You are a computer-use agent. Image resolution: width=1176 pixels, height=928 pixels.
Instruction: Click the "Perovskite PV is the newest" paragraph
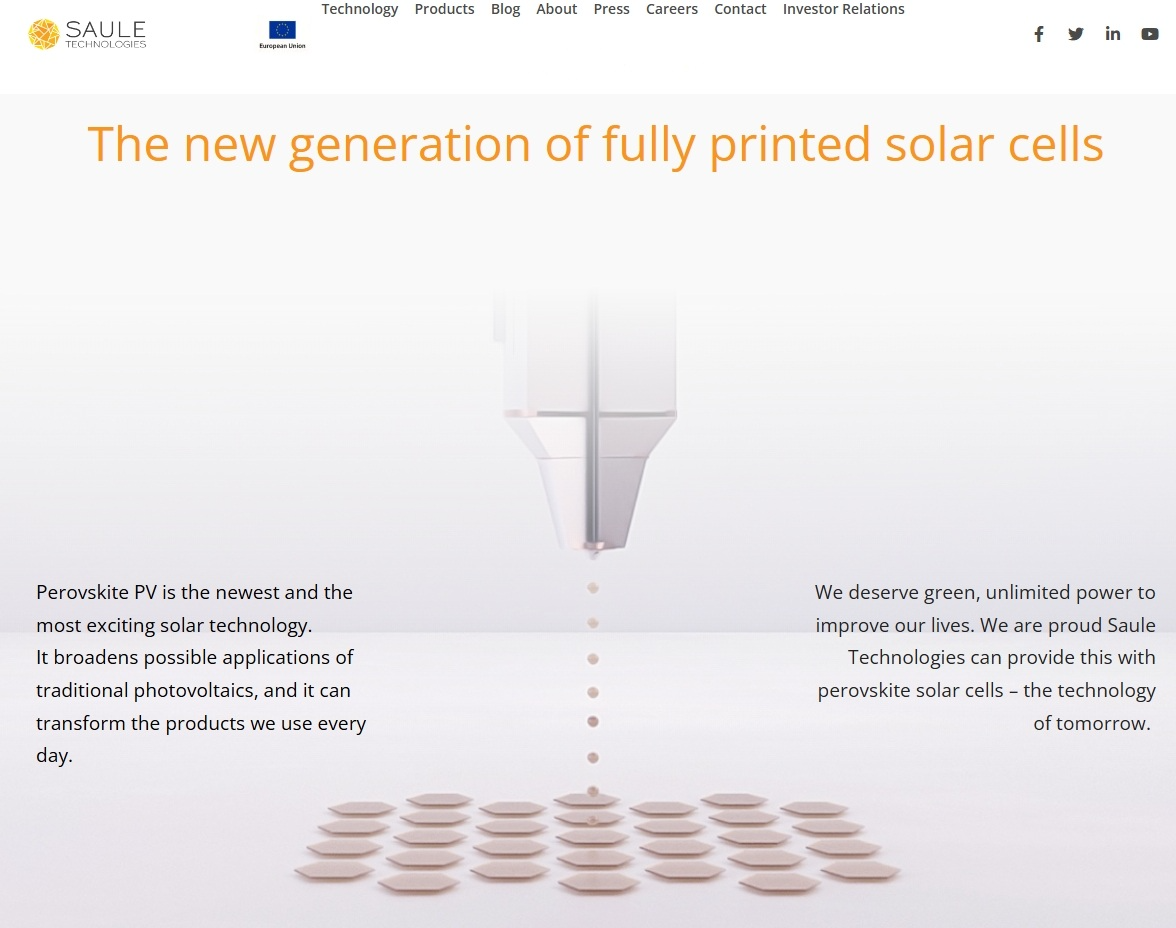[x=201, y=673]
